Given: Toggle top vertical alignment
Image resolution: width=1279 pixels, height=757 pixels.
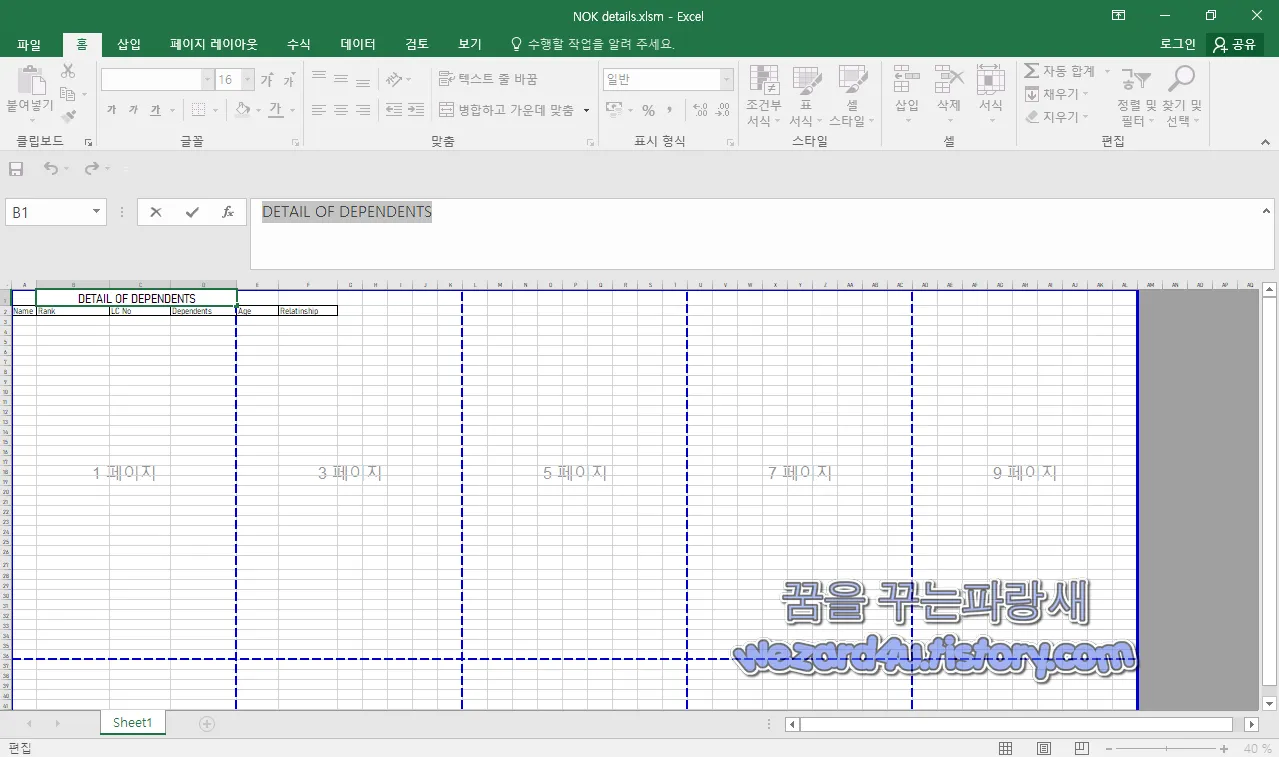Looking at the screenshot, I should click(319, 79).
